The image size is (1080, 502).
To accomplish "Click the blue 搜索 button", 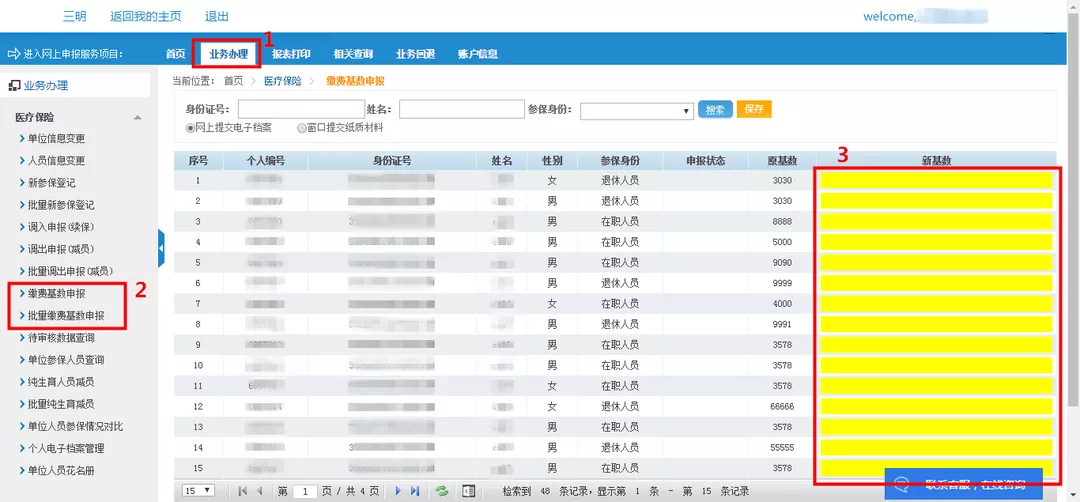I will [714, 110].
